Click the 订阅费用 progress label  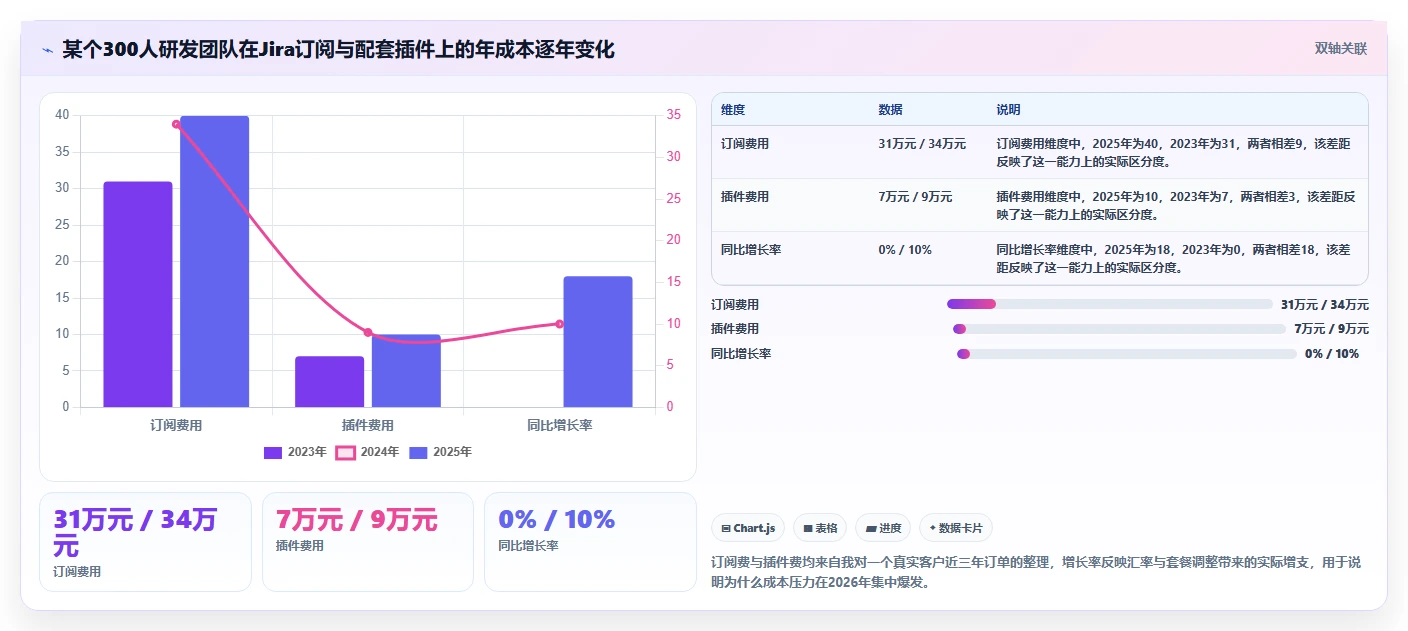tap(735, 305)
